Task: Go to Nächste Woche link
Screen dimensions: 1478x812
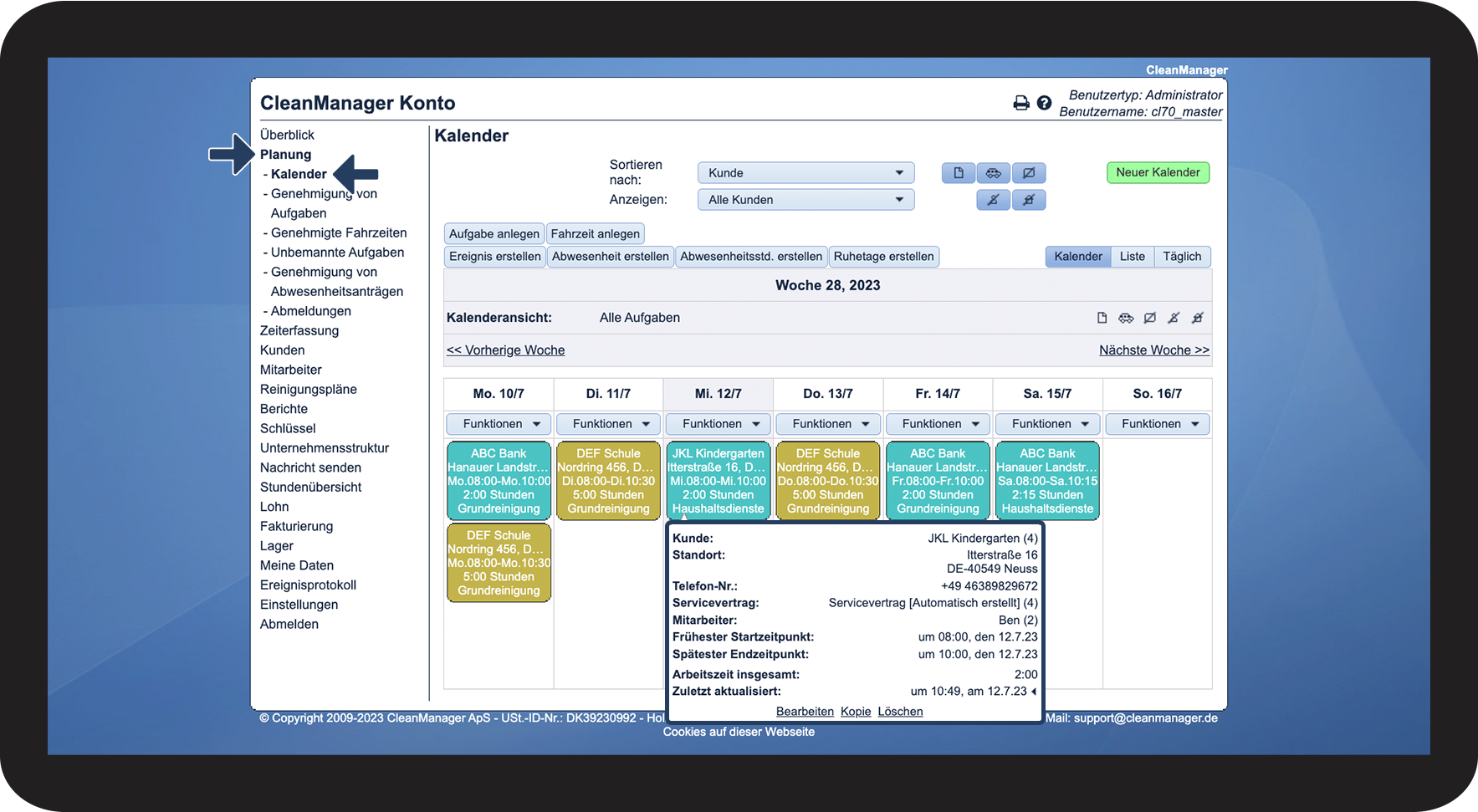Action: 1154,350
